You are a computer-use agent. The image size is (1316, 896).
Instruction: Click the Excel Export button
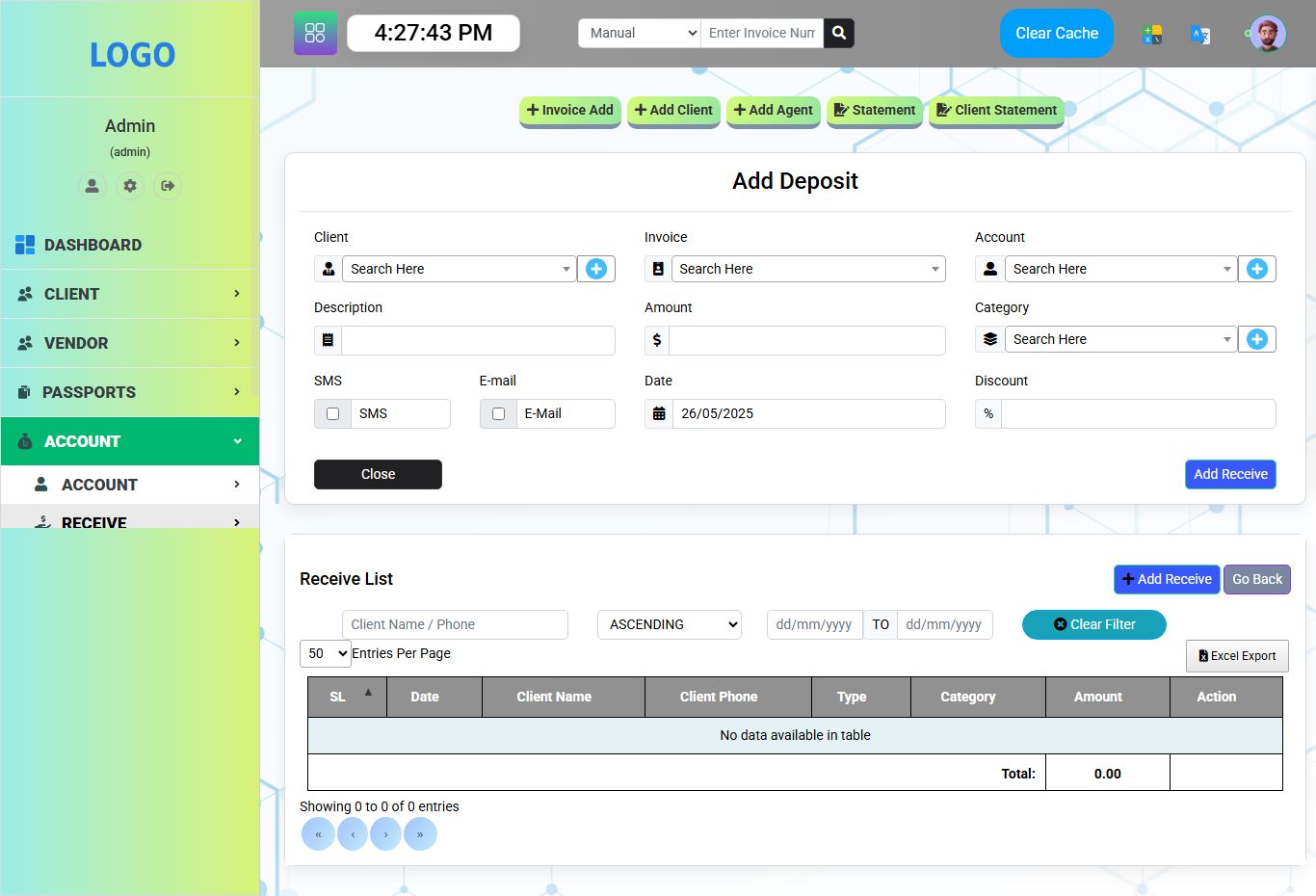pyautogui.click(x=1237, y=656)
